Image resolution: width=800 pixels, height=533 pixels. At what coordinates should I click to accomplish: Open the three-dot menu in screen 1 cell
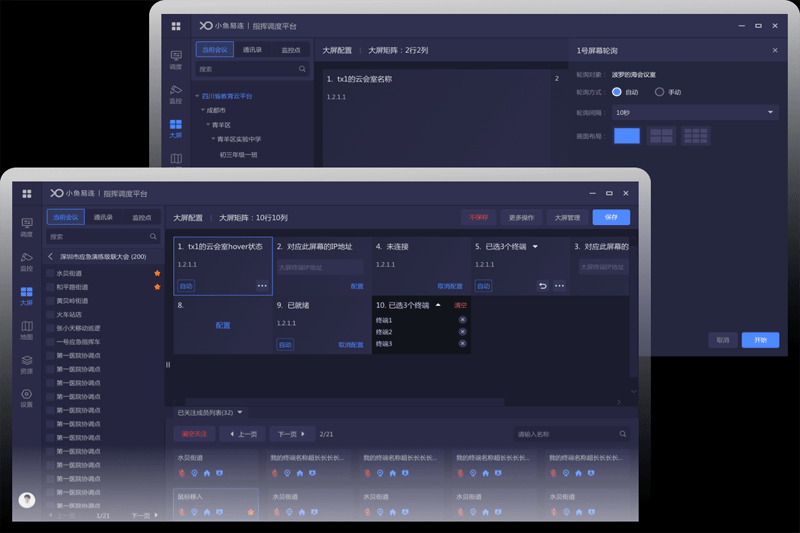[x=262, y=286]
